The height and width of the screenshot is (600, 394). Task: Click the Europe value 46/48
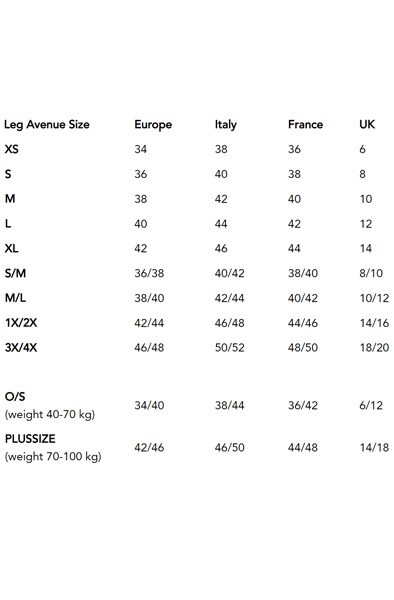(x=149, y=347)
